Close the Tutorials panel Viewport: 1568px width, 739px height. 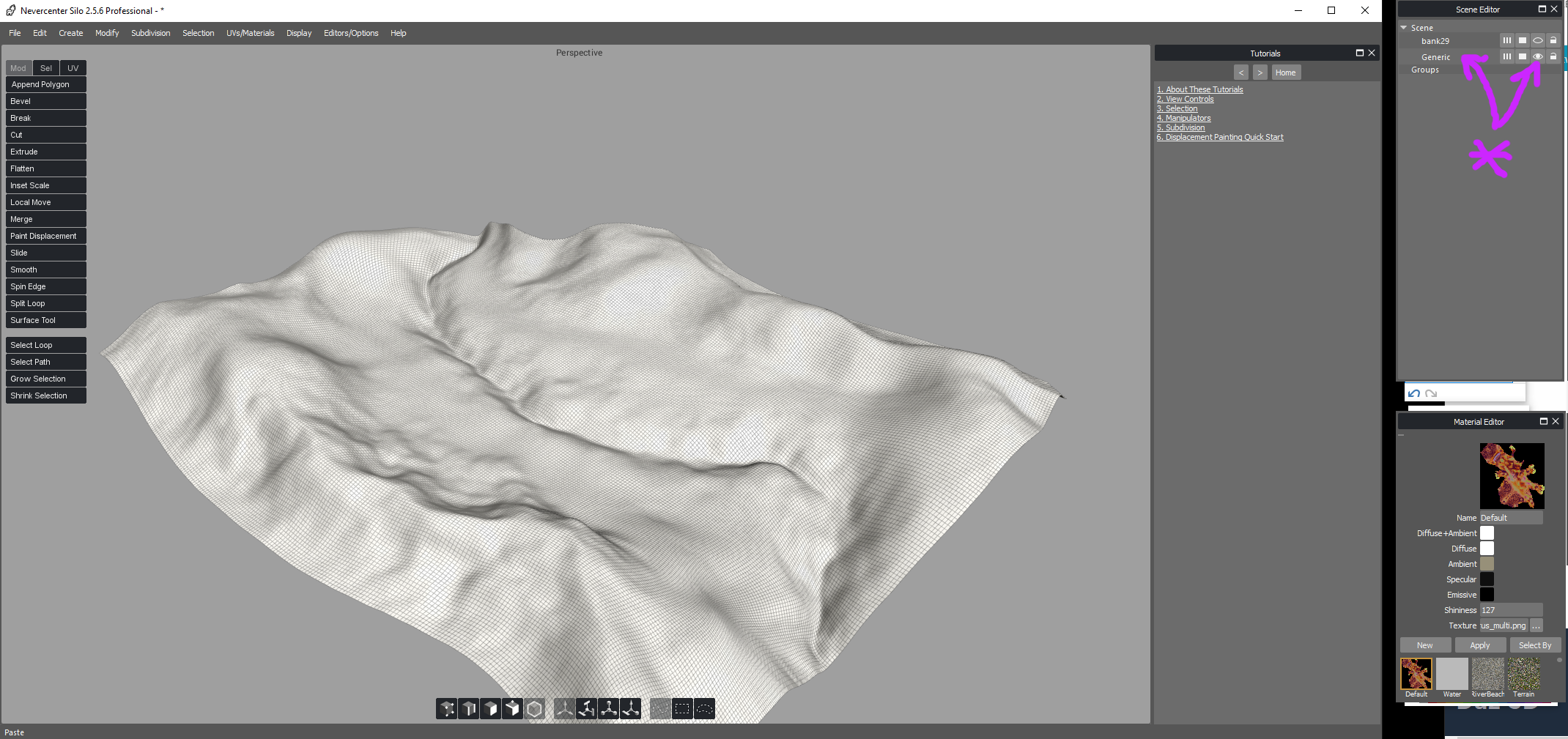(1372, 53)
